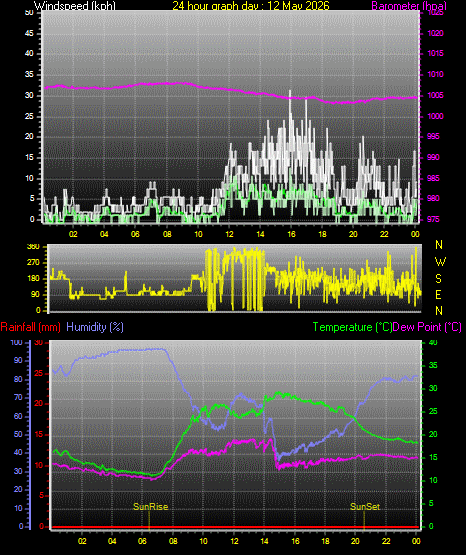
Task: Click the 'Barometer (hpa)' axis title
Action: coord(409,6)
